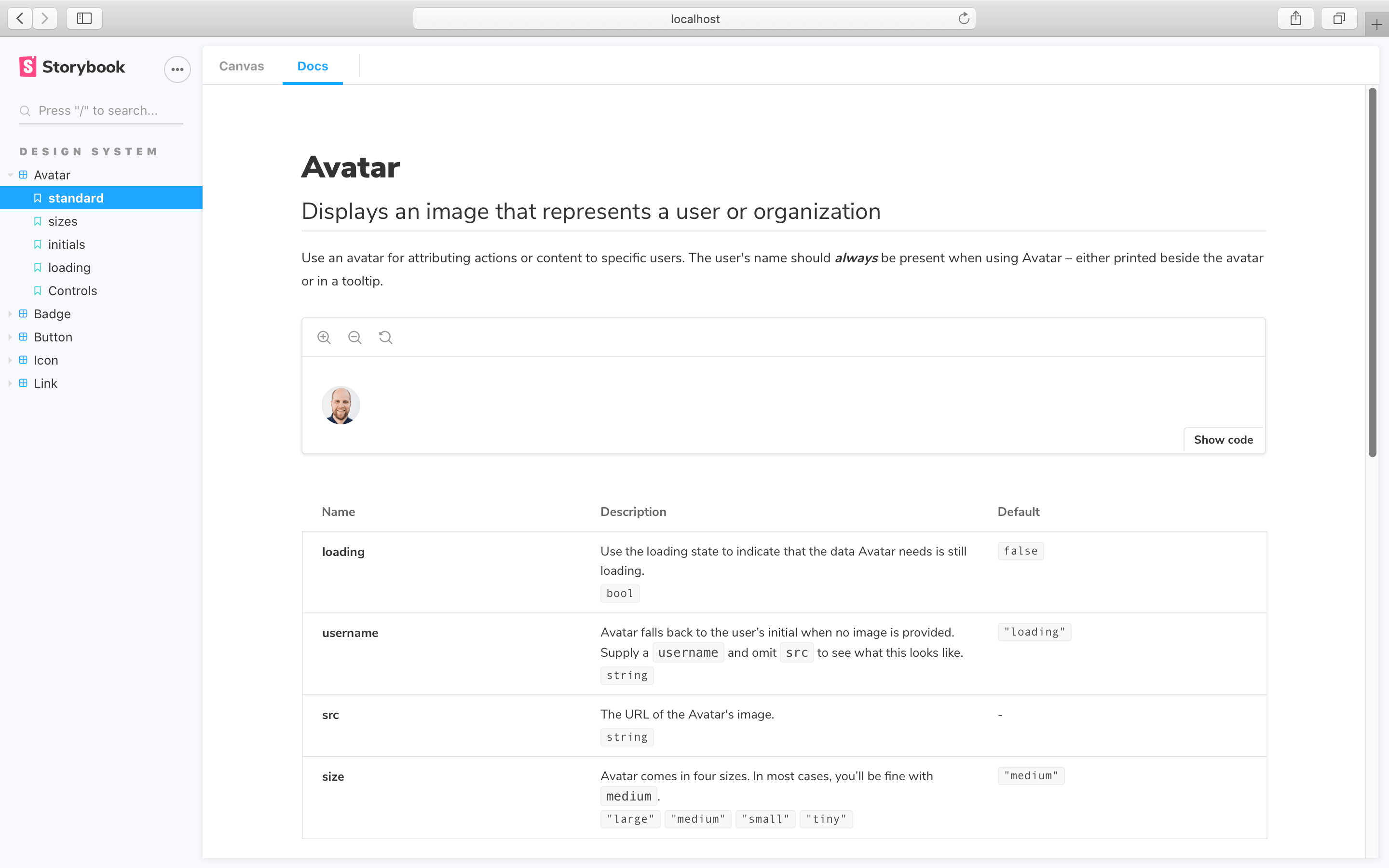Image resolution: width=1389 pixels, height=868 pixels.
Task: Click the search input field
Action: pyautogui.click(x=101, y=110)
